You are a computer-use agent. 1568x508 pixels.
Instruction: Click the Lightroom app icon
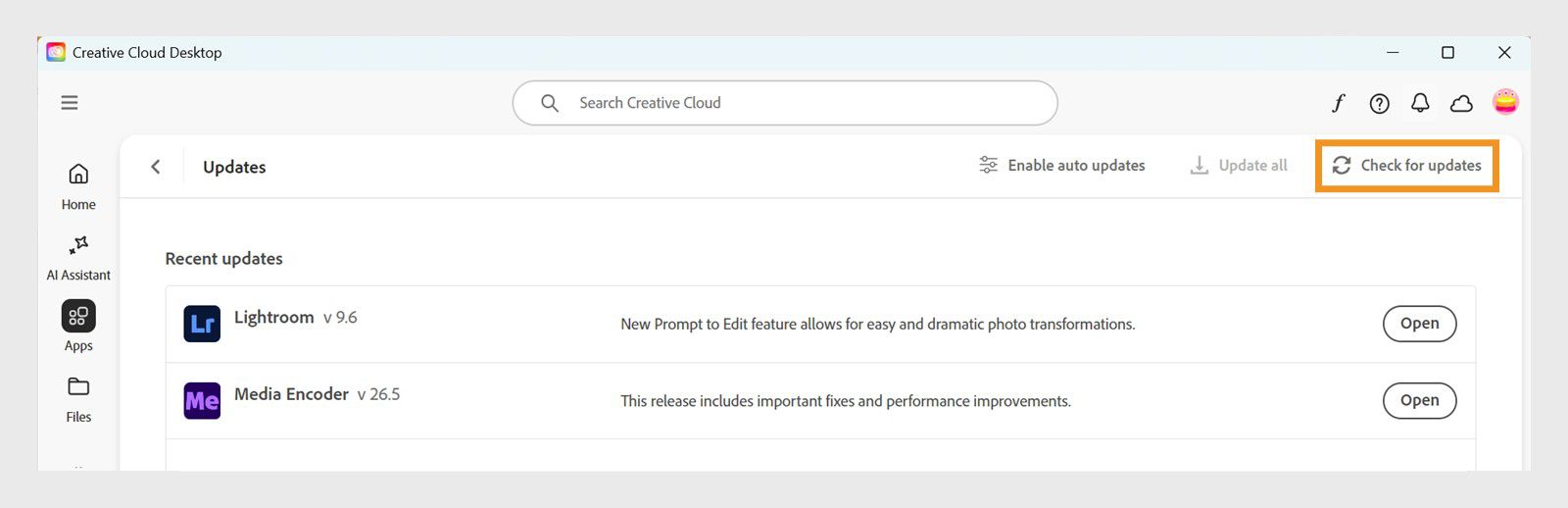(x=202, y=324)
